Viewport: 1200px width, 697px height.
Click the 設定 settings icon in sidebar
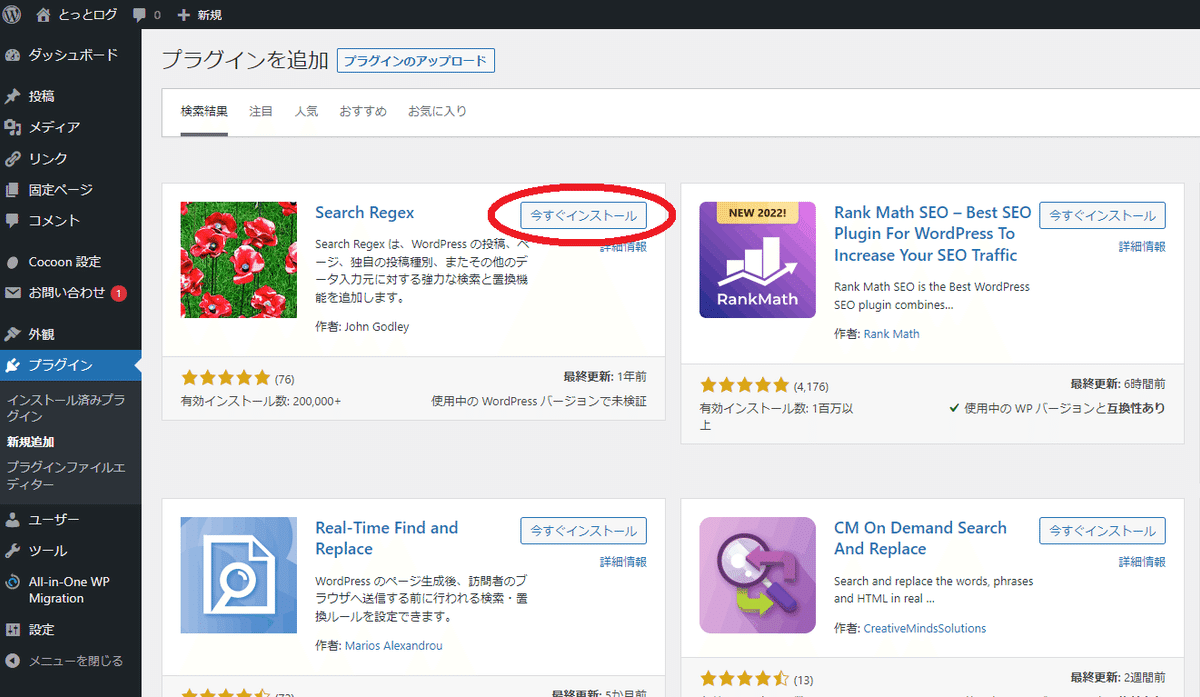pyautogui.click(x=13, y=630)
